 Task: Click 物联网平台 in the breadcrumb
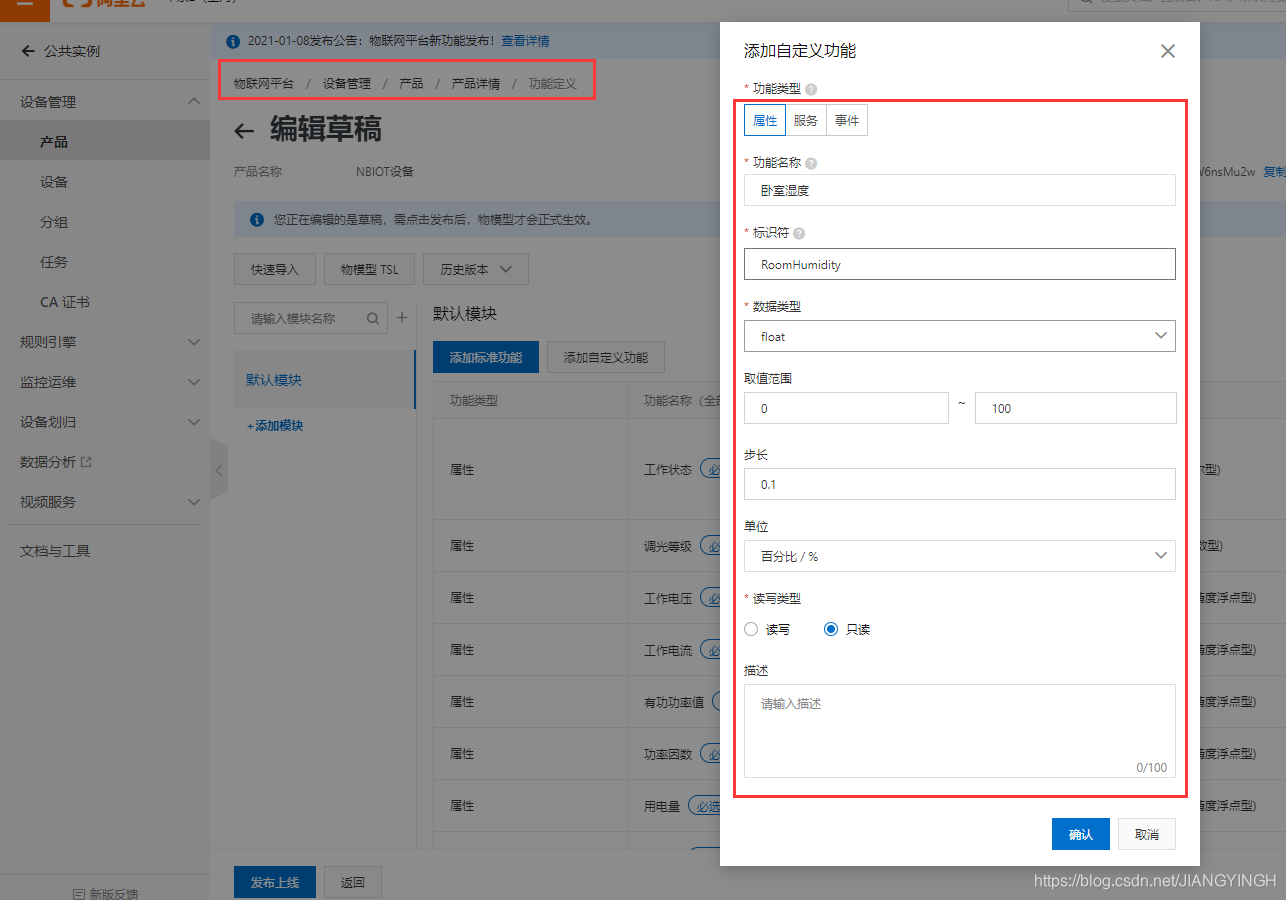[x=264, y=84]
